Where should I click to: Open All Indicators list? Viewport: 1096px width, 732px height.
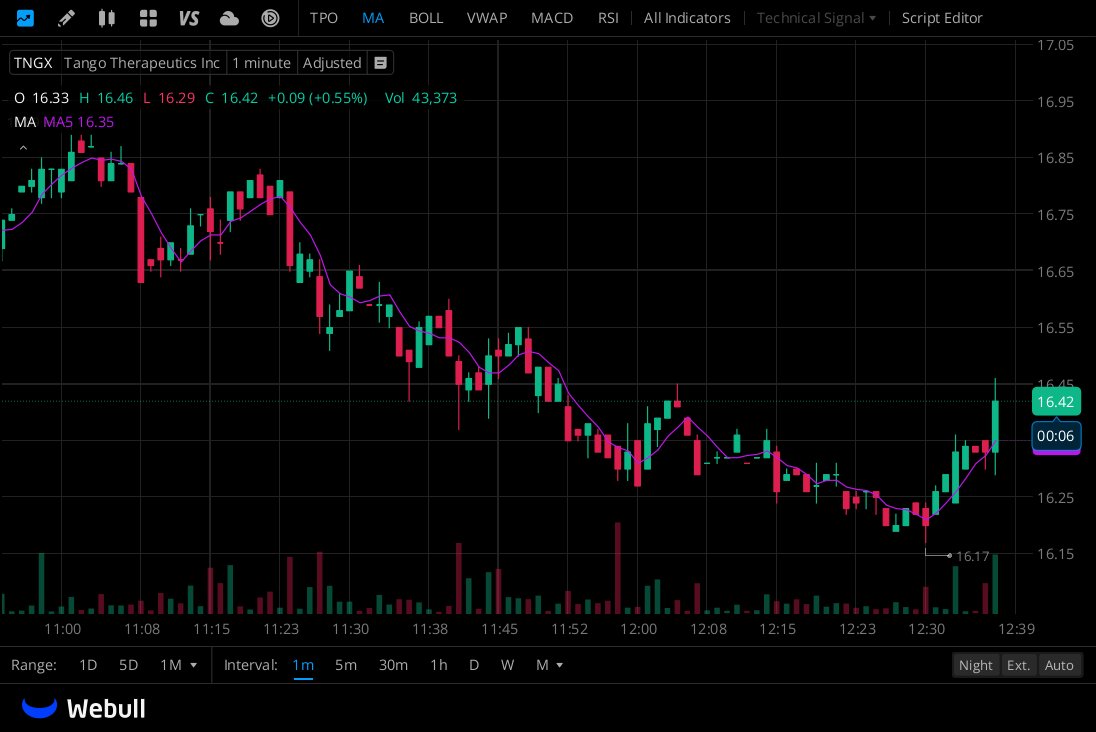[x=686, y=18]
